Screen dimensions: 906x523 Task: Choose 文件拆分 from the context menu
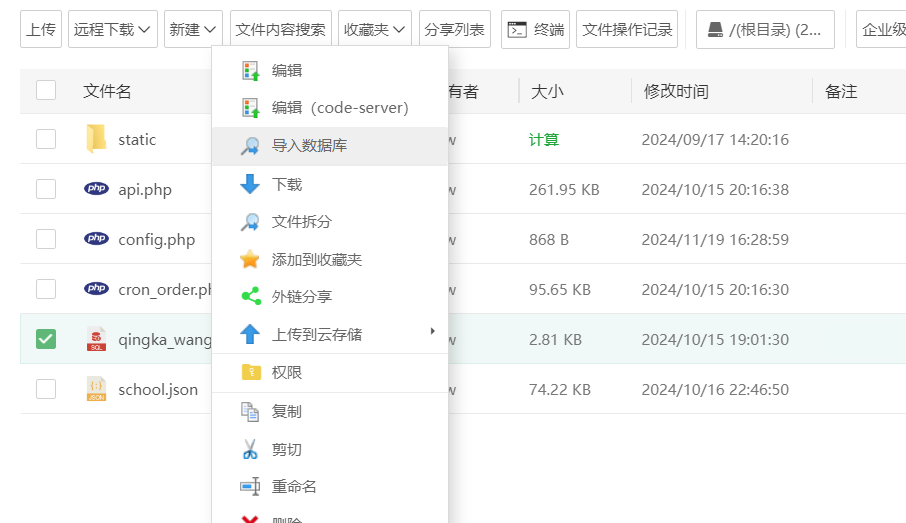pyautogui.click(x=301, y=222)
